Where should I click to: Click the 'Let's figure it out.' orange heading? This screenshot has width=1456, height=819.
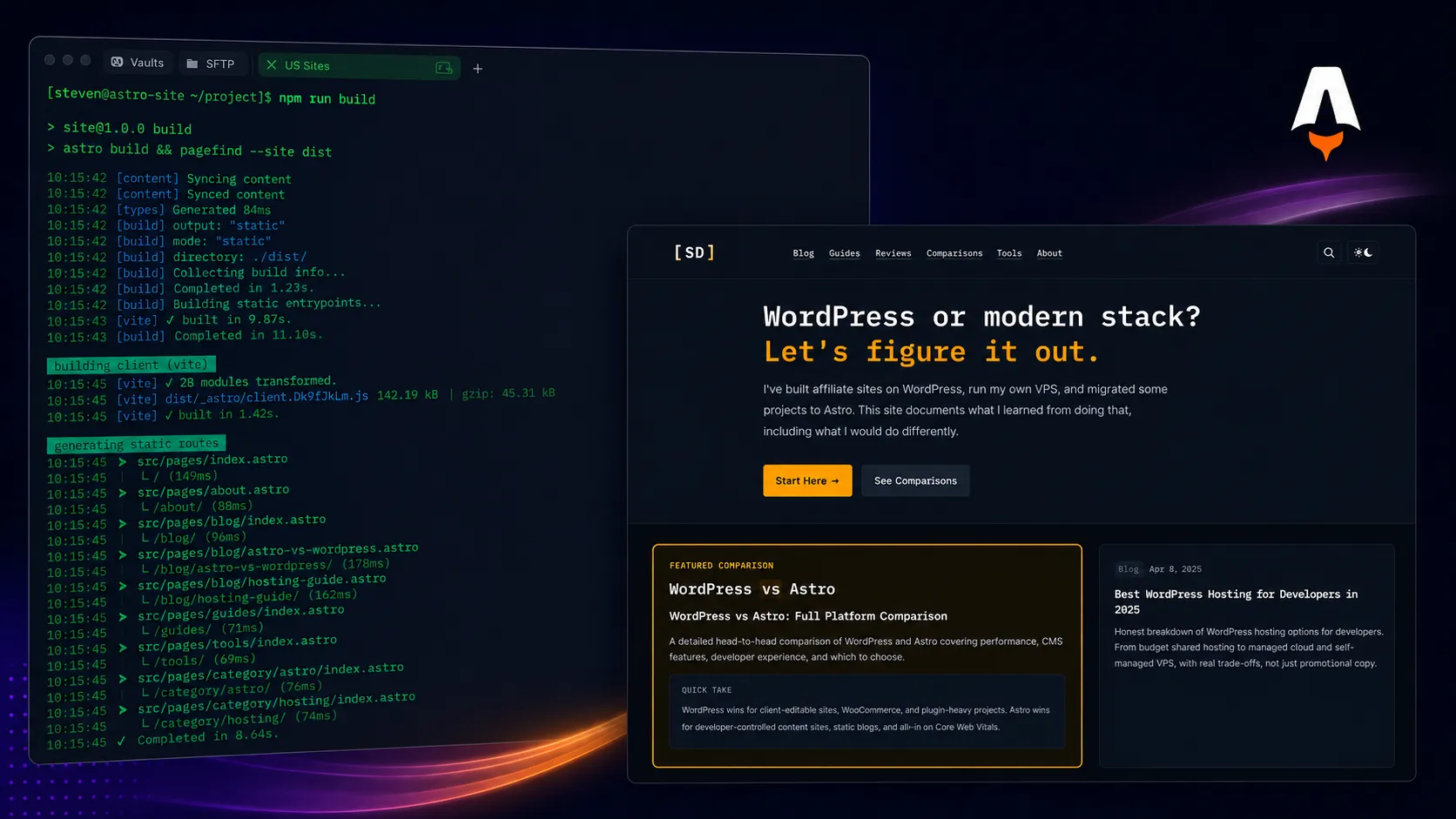[931, 352]
